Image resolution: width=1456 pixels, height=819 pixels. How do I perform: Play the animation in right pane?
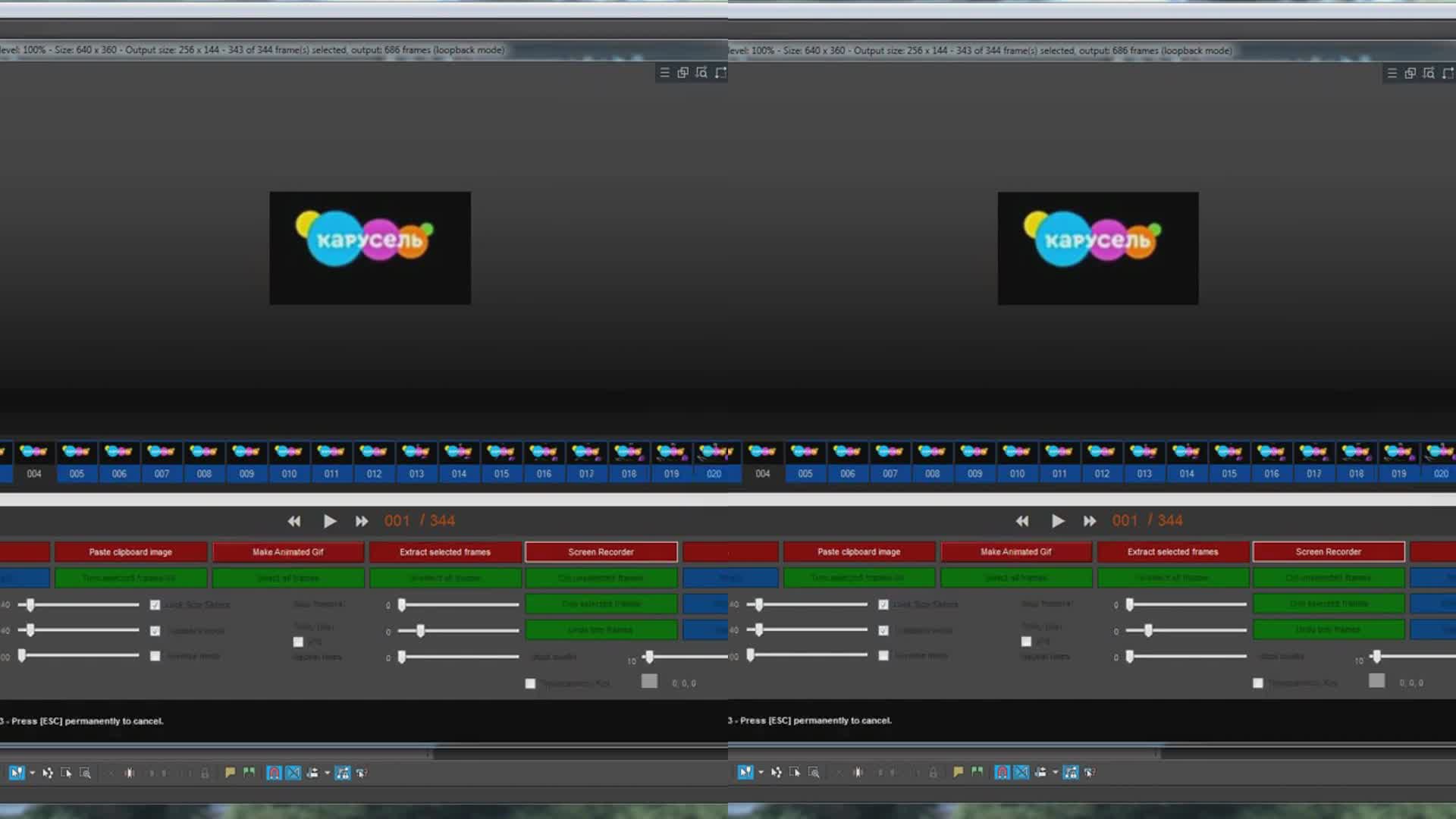[1057, 521]
